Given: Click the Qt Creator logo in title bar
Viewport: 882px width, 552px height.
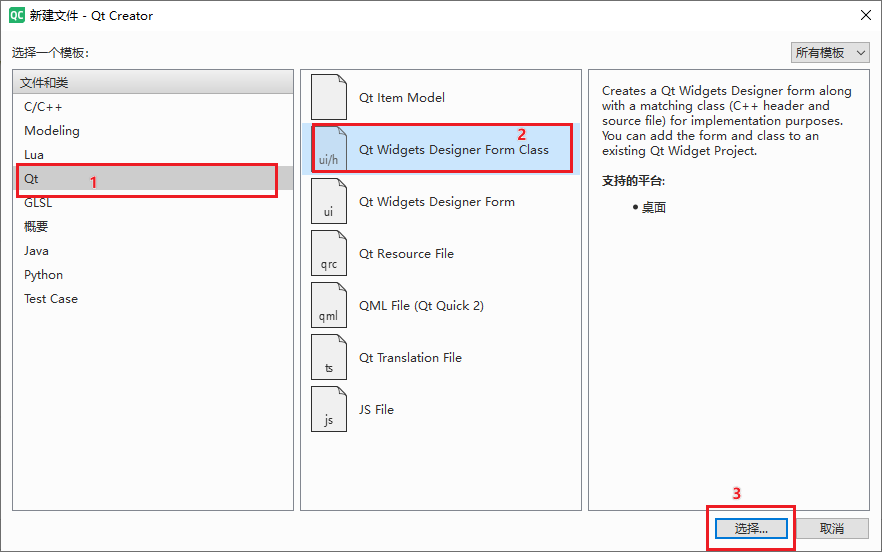Looking at the screenshot, I should (x=17, y=15).
